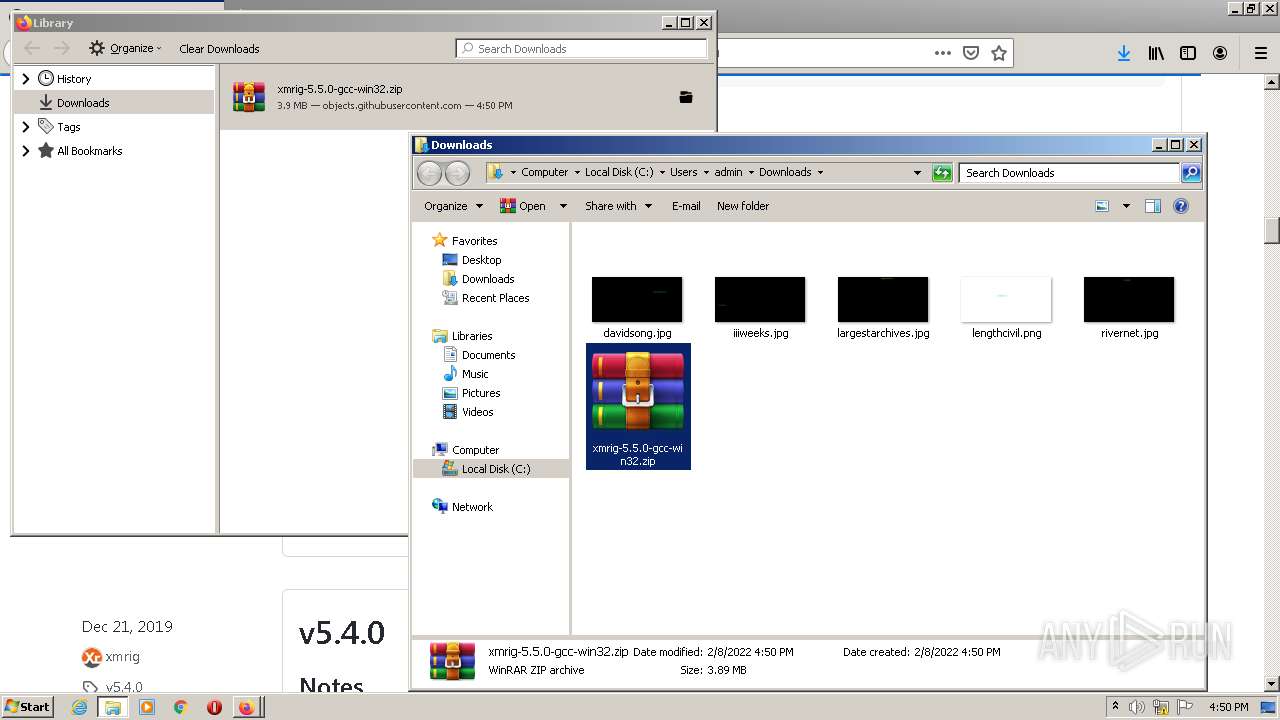Open Firefox hamburger menu

click(1261, 54)
